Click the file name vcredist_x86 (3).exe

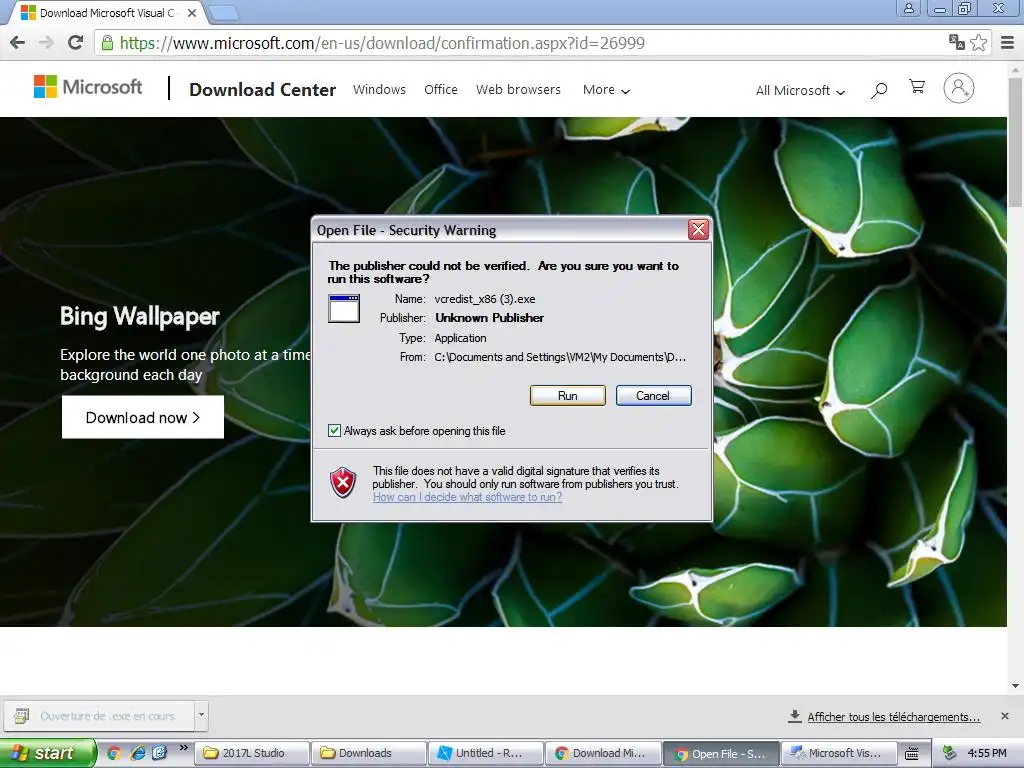click(x=485, y=299)
